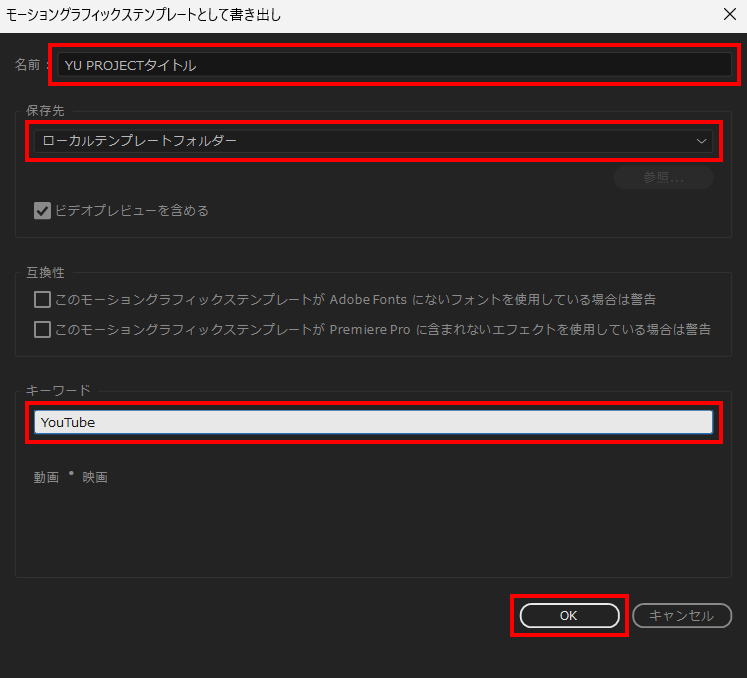This screenshot has width=747, height=678.
Task: Toggle the ビデオプレビューを含める checkbox
Action: [x=42, y=211]
